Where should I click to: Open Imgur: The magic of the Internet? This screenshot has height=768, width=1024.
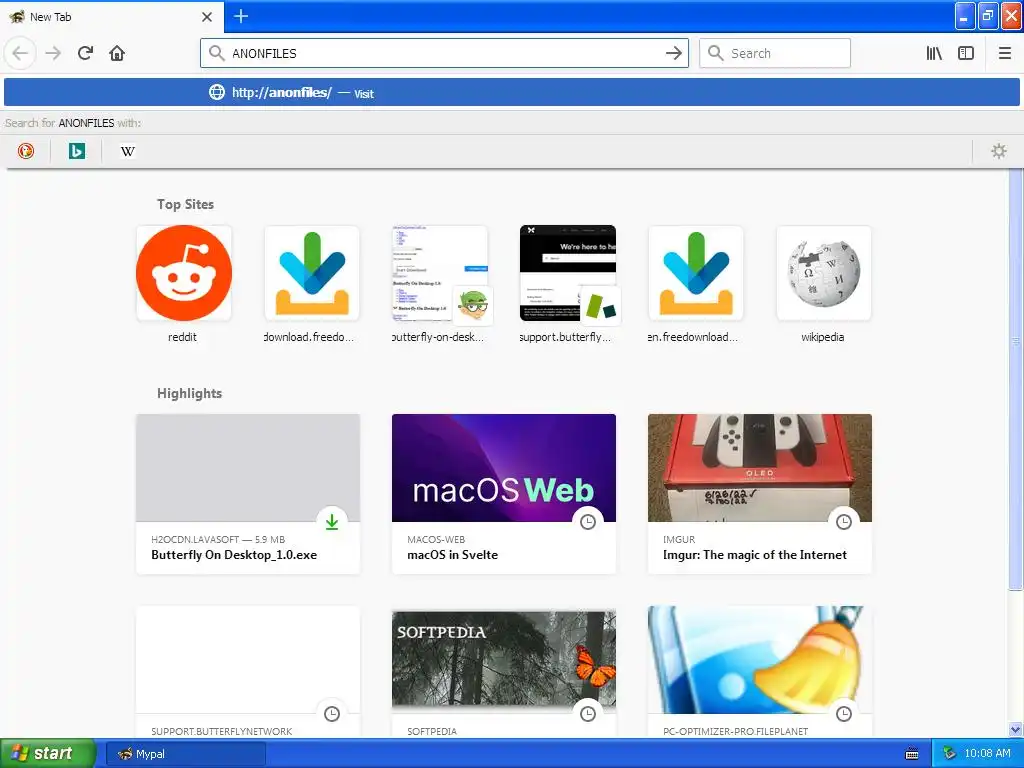(760, 494)
